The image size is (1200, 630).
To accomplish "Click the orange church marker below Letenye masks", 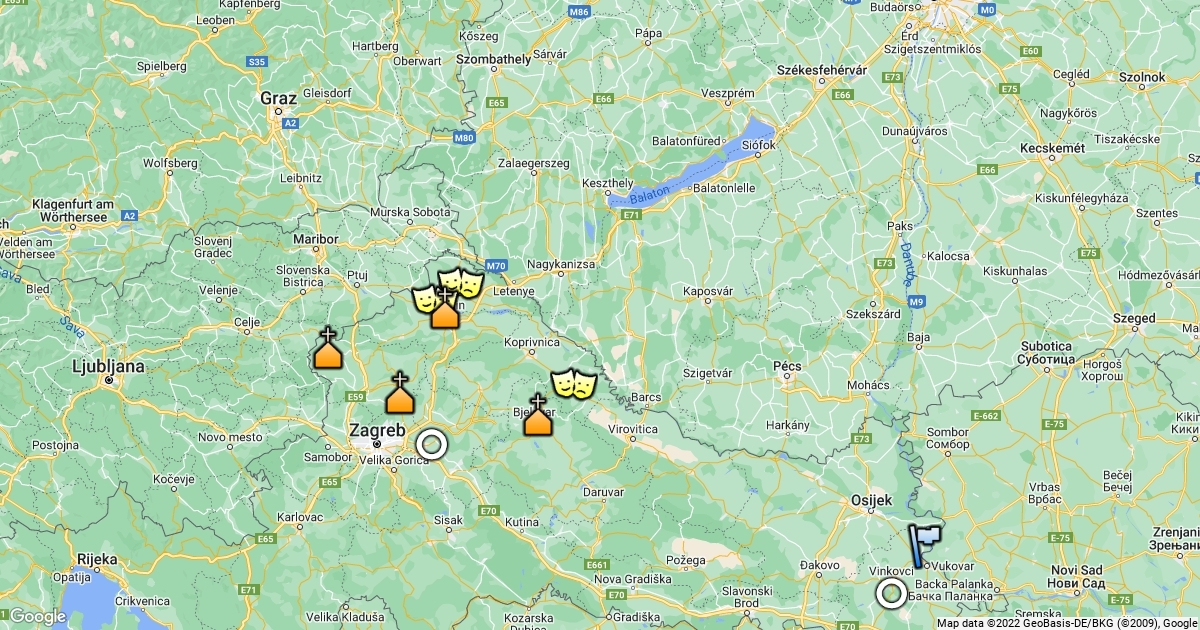I will pos(445,308).
